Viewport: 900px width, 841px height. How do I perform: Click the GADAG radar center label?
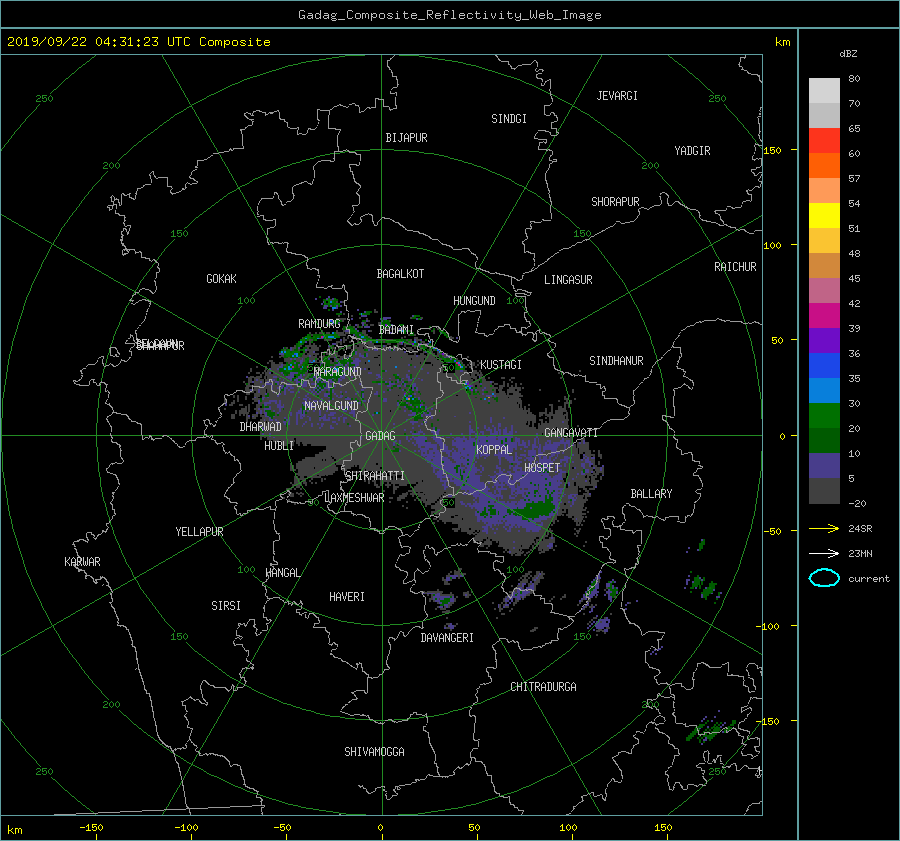[380, 436]
